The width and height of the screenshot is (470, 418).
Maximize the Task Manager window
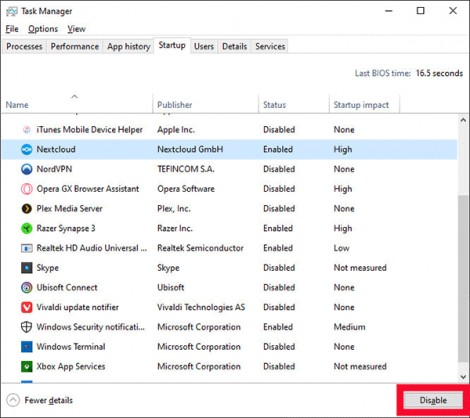click(x=421, y=11)
